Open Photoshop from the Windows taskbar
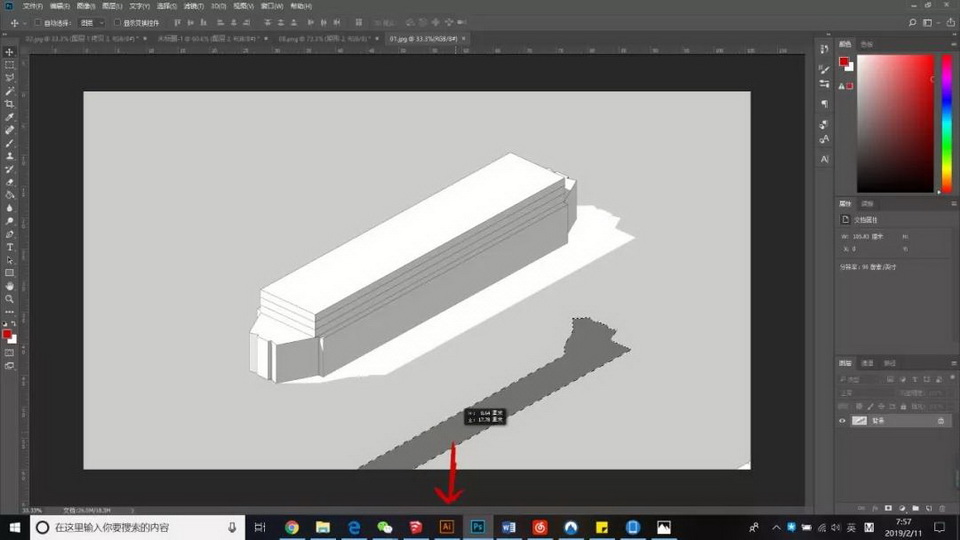The height and width of the screenshot is (540, 960). pos(478,527)
